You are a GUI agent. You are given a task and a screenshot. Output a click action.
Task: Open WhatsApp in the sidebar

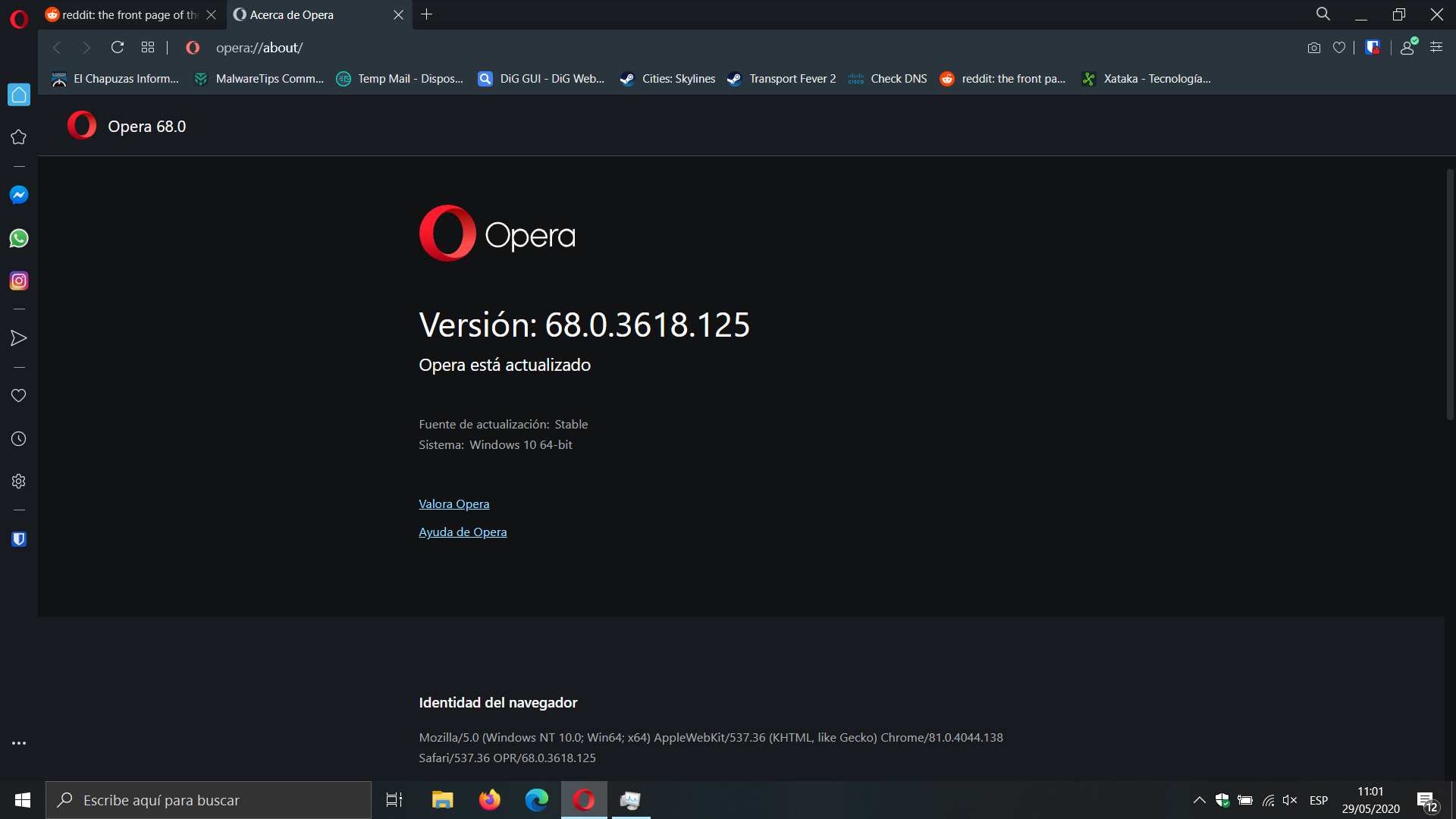coord(19,238)
